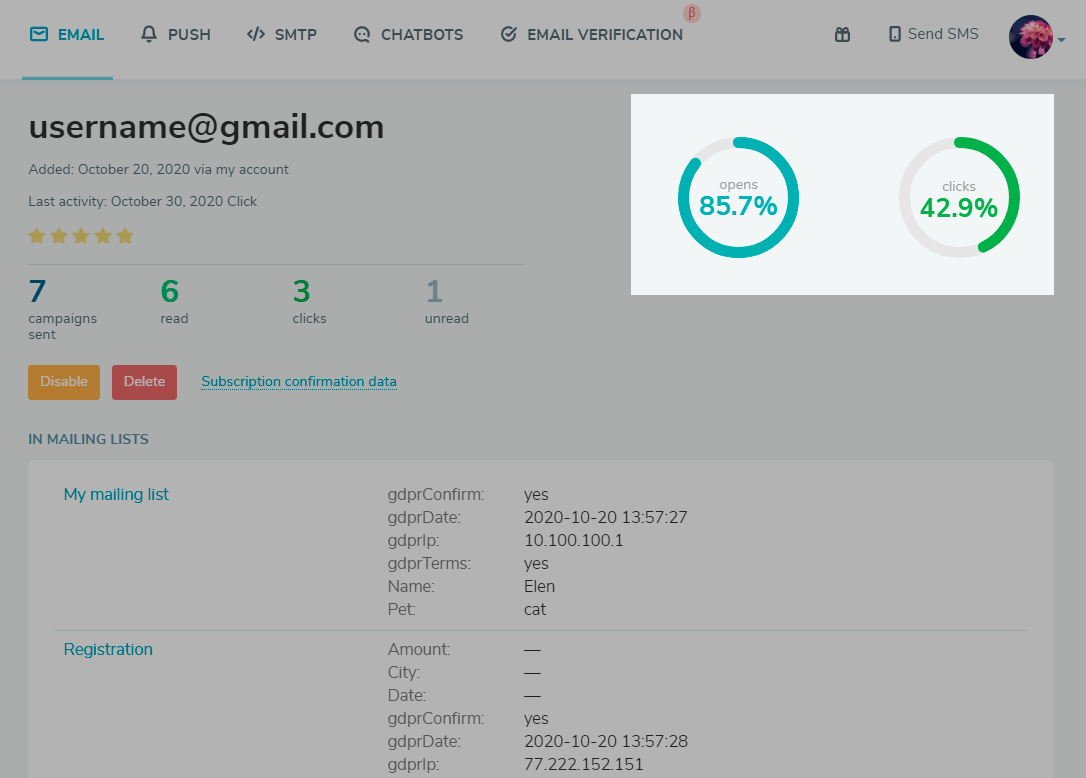Click the SMTP code brackets icon
The image size is (1086, 778).
256,34
